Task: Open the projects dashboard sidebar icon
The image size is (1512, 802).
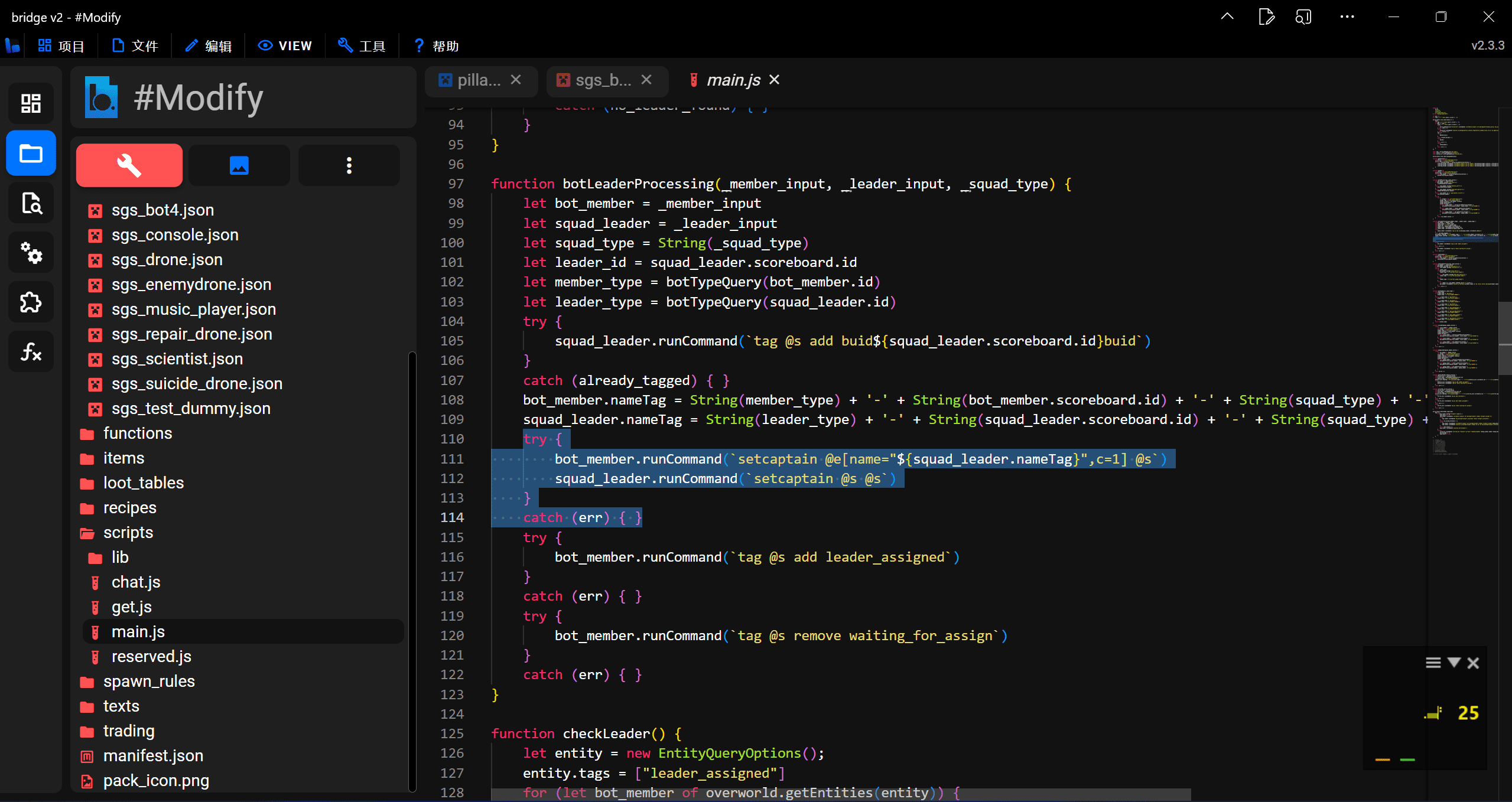Action: 31,103
